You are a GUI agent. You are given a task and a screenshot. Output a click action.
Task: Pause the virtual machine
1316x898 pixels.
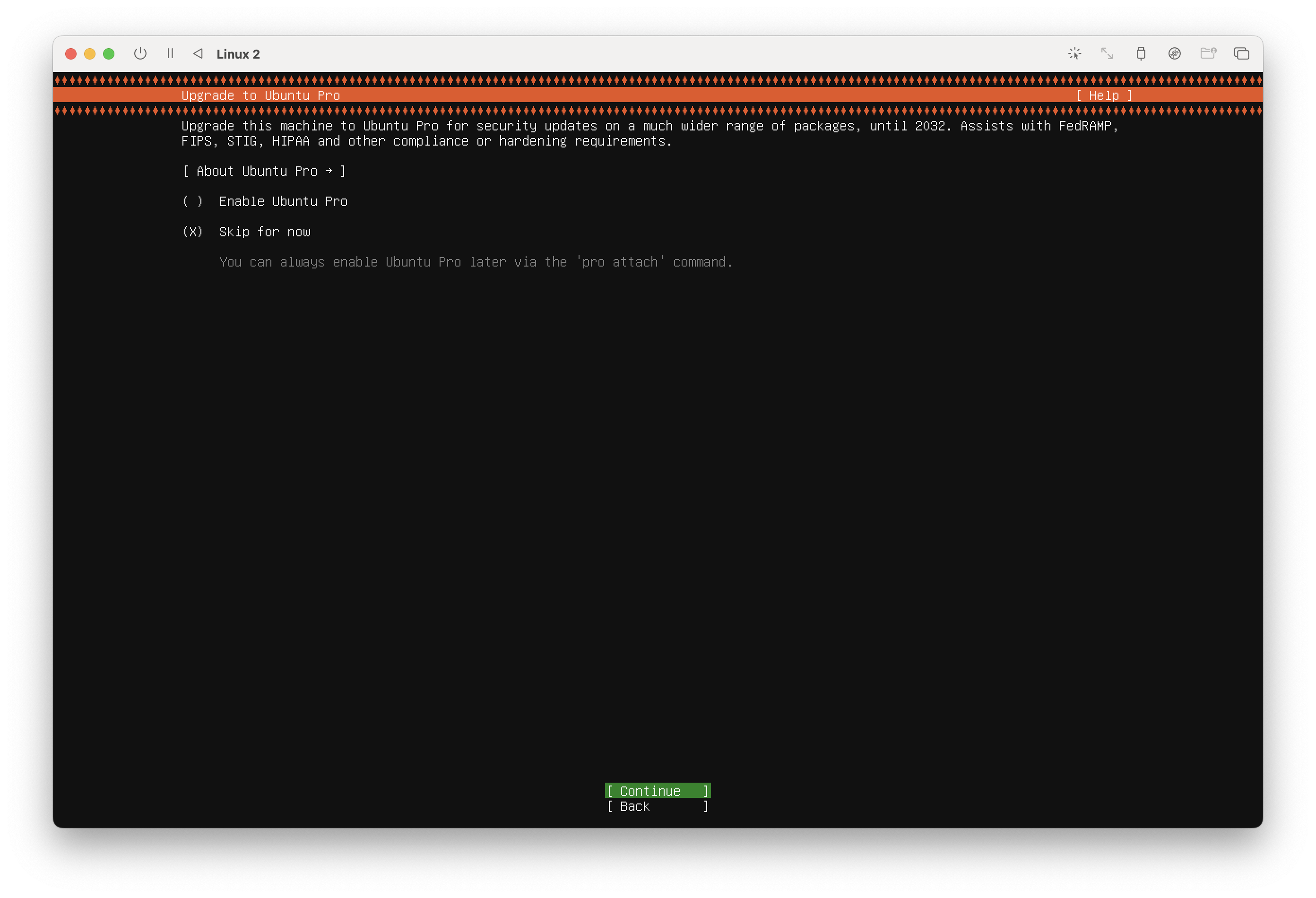[x=170, y=54]
